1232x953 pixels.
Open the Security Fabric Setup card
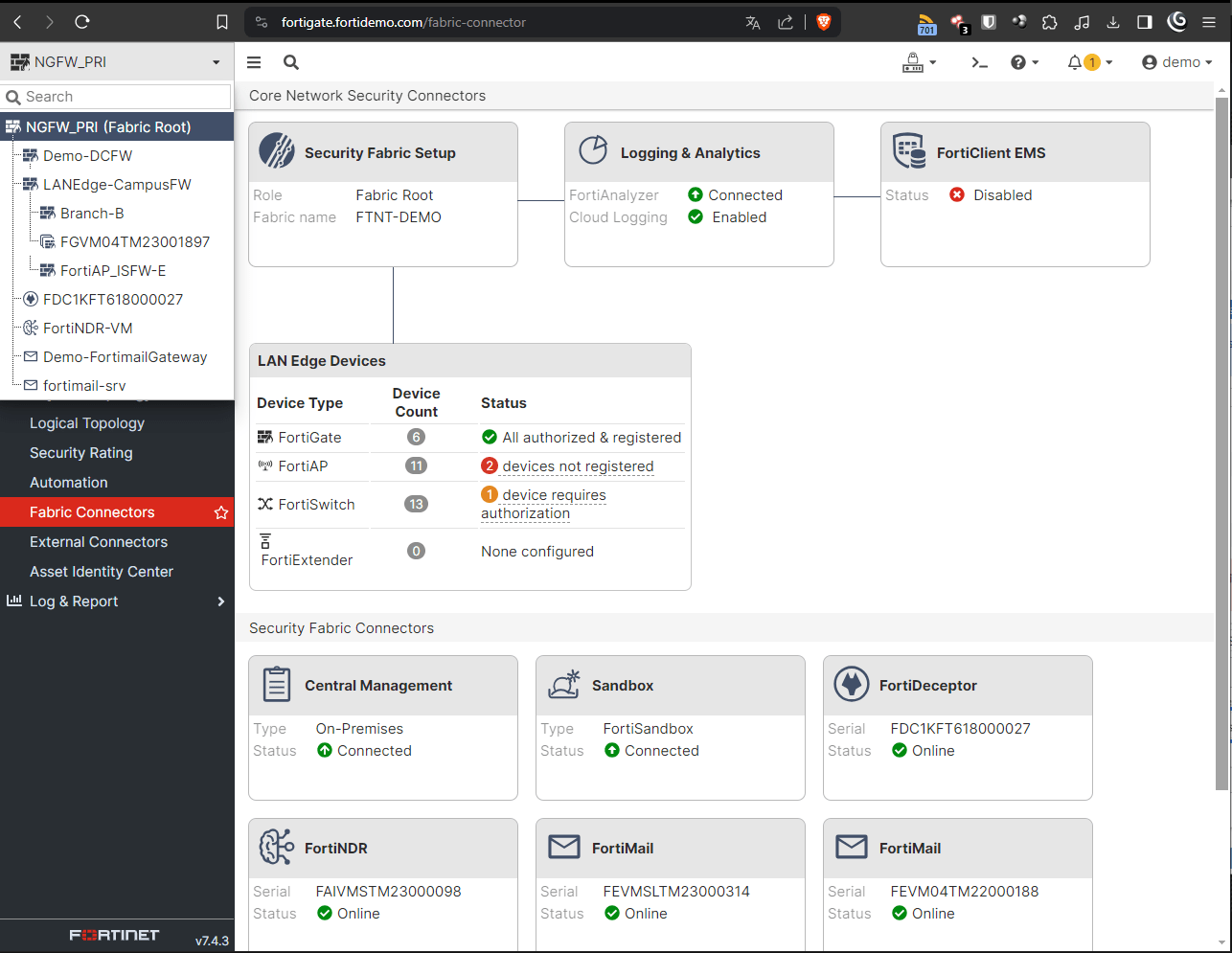point(383,194)
